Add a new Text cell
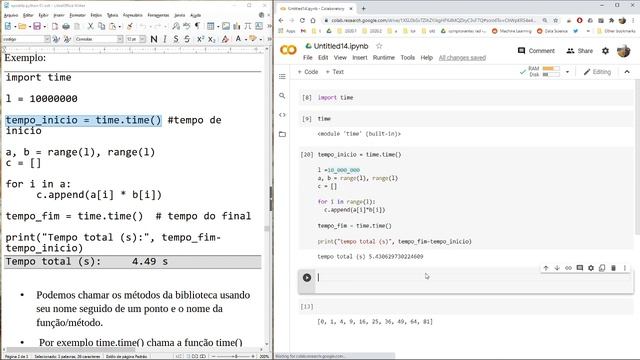The height and width of the screenshot is (360, 640). (335, 72)
